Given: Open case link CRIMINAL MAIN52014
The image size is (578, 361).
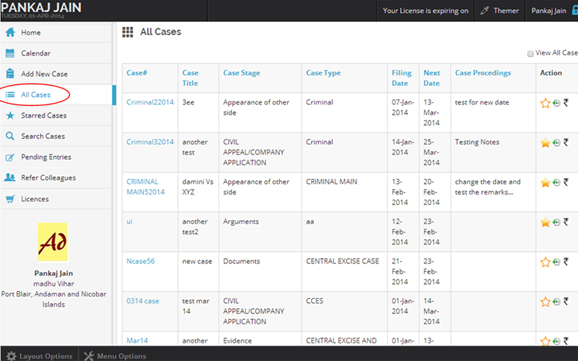Looking at the screenshot, I should coord(145,187).
